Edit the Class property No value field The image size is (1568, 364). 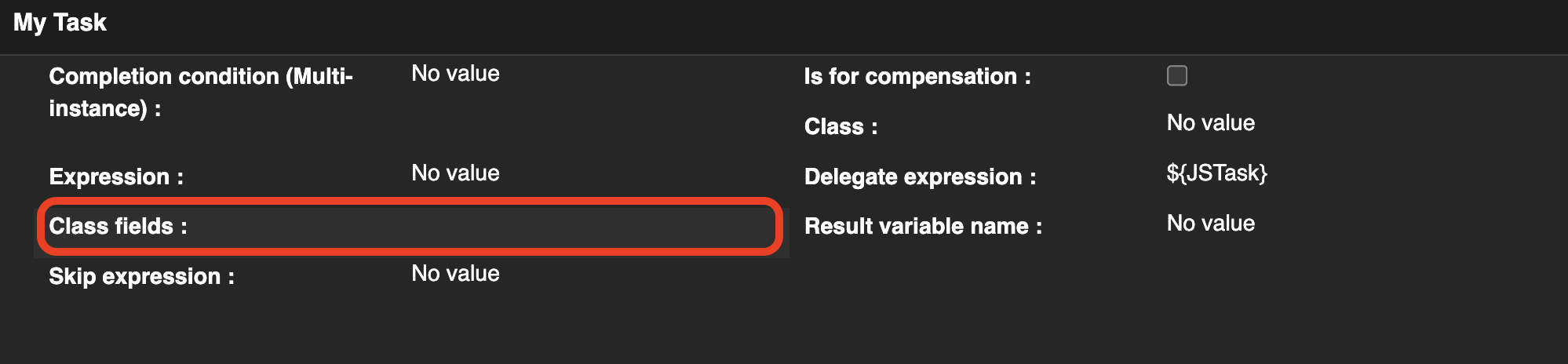point(1210,123)
